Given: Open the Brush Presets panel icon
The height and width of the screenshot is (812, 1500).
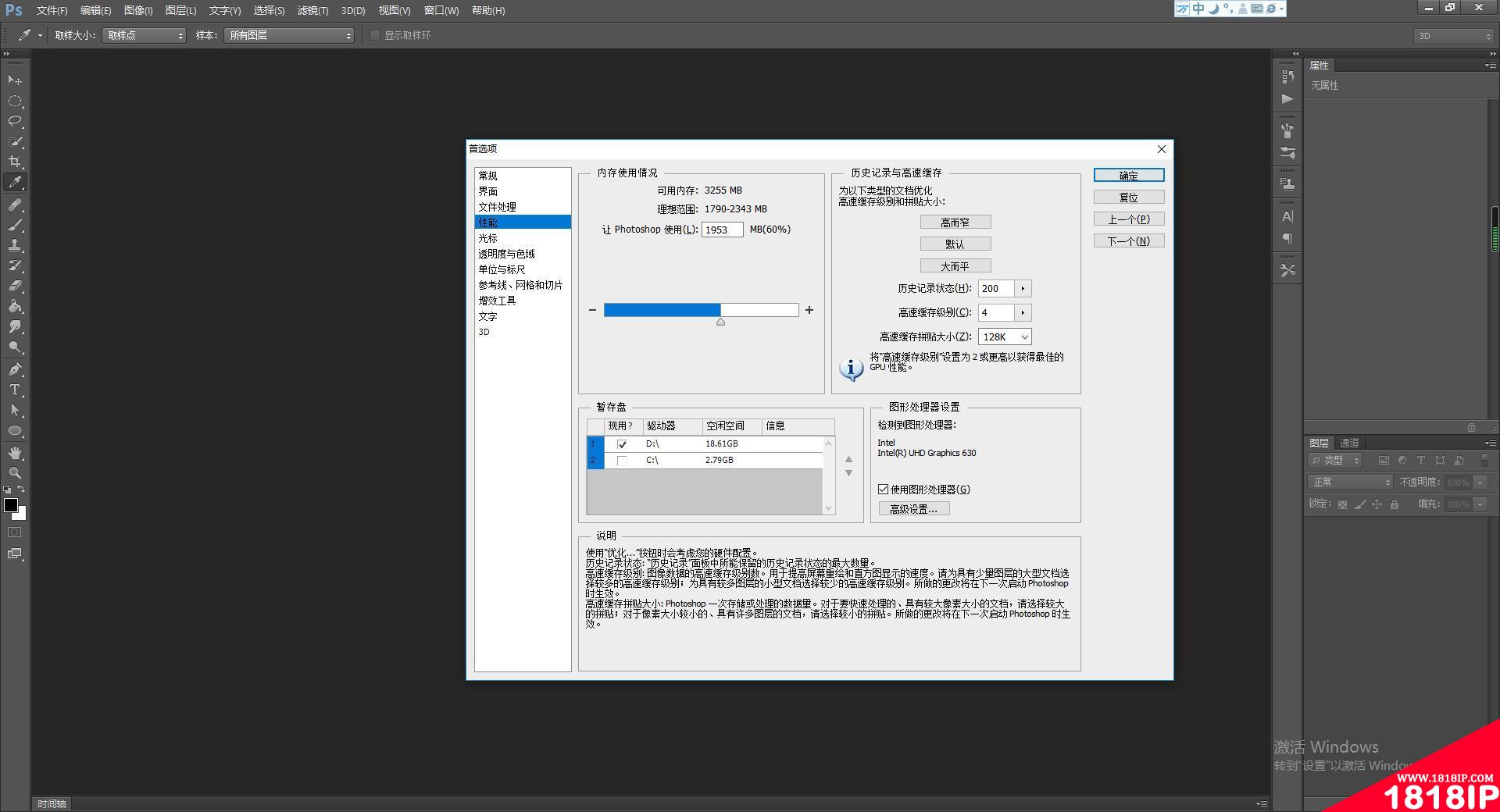Looking at the screenshot, I should coord(1287,154).
